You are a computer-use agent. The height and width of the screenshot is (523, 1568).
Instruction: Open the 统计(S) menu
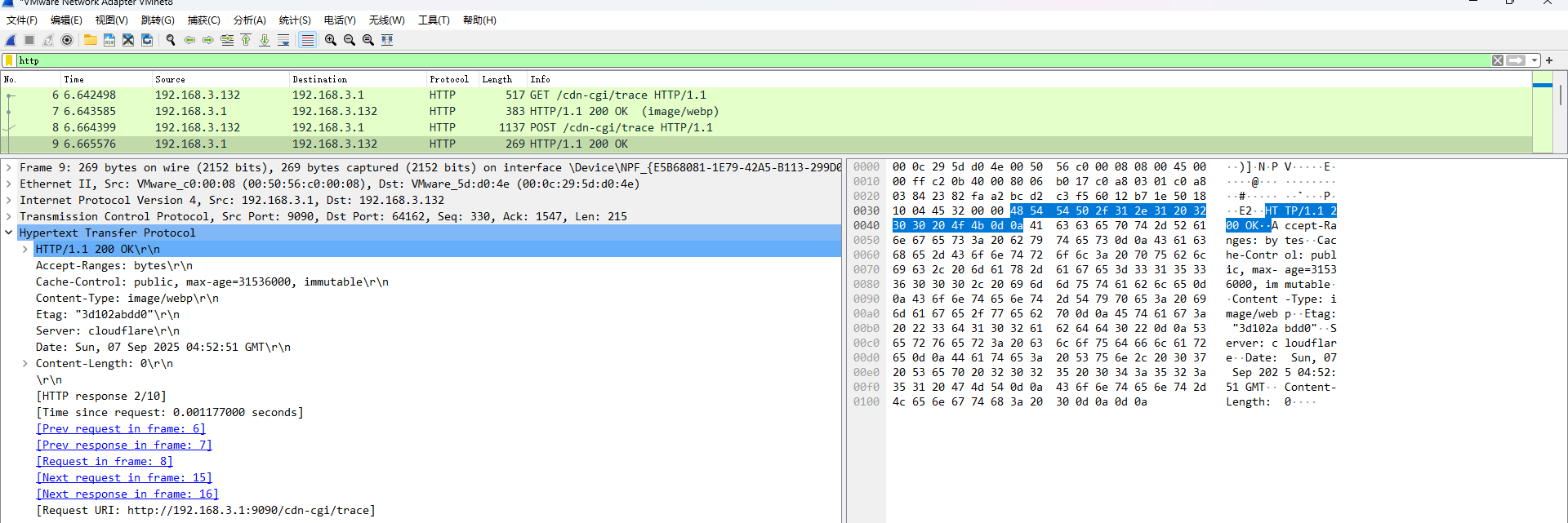click(294, 20)
